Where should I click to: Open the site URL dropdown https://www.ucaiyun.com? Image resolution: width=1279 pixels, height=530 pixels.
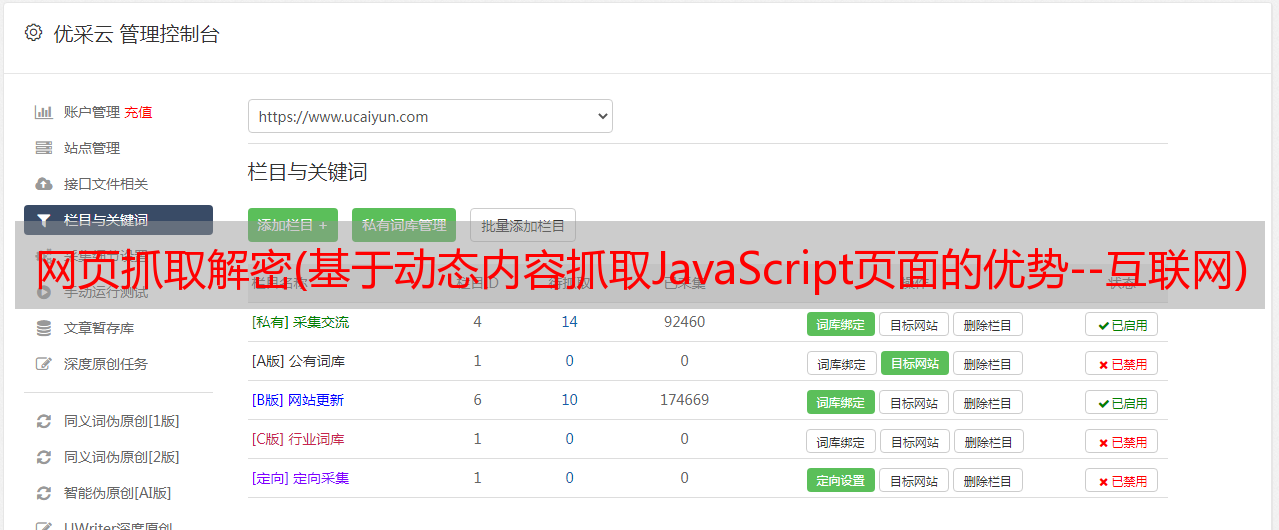(x=430, y=116)
